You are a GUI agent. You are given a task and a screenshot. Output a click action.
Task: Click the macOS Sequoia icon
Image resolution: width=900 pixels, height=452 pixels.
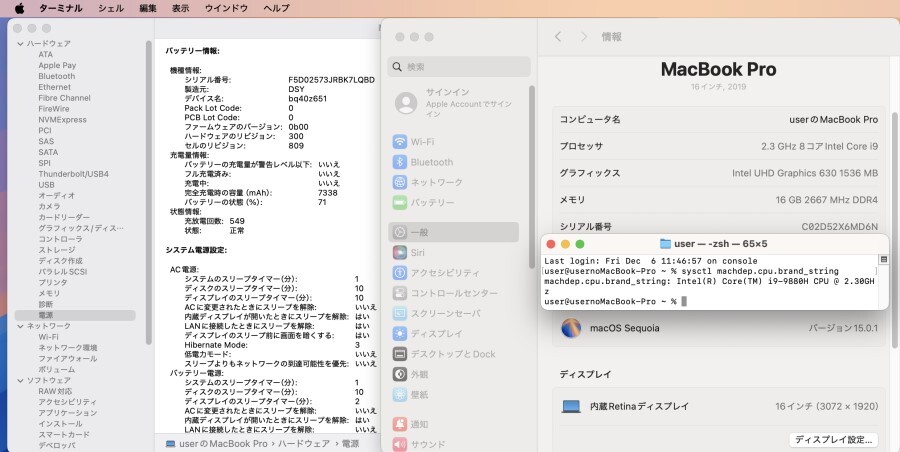pos(571,329)
